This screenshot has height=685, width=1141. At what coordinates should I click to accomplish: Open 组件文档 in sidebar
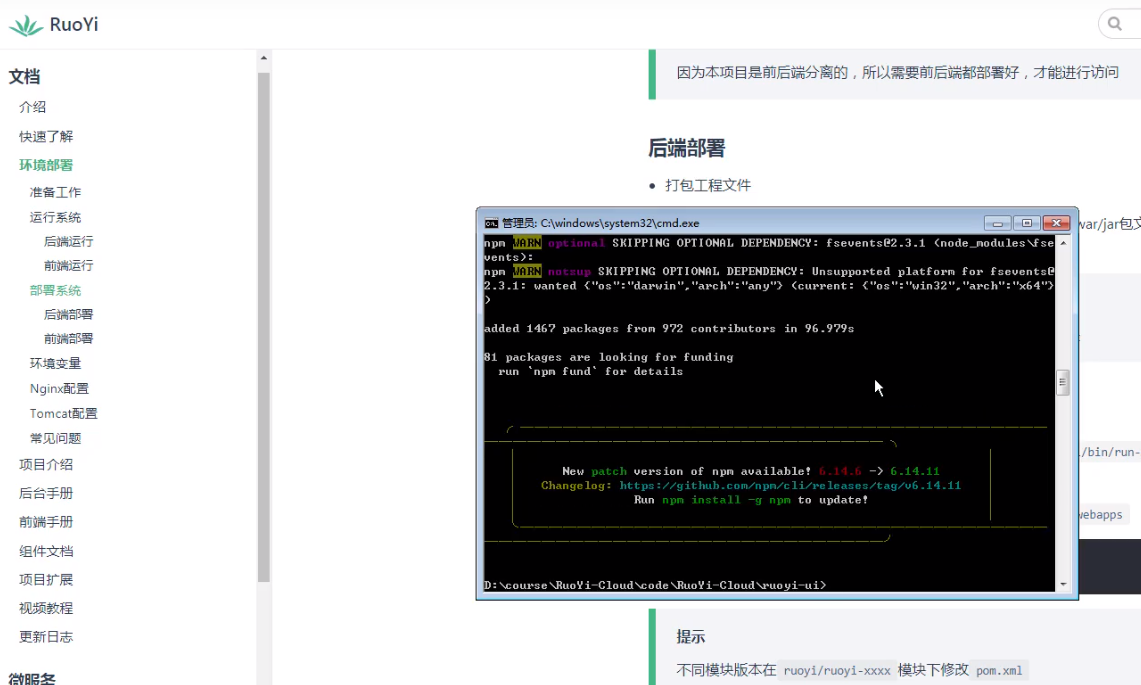tap(46, 551)
